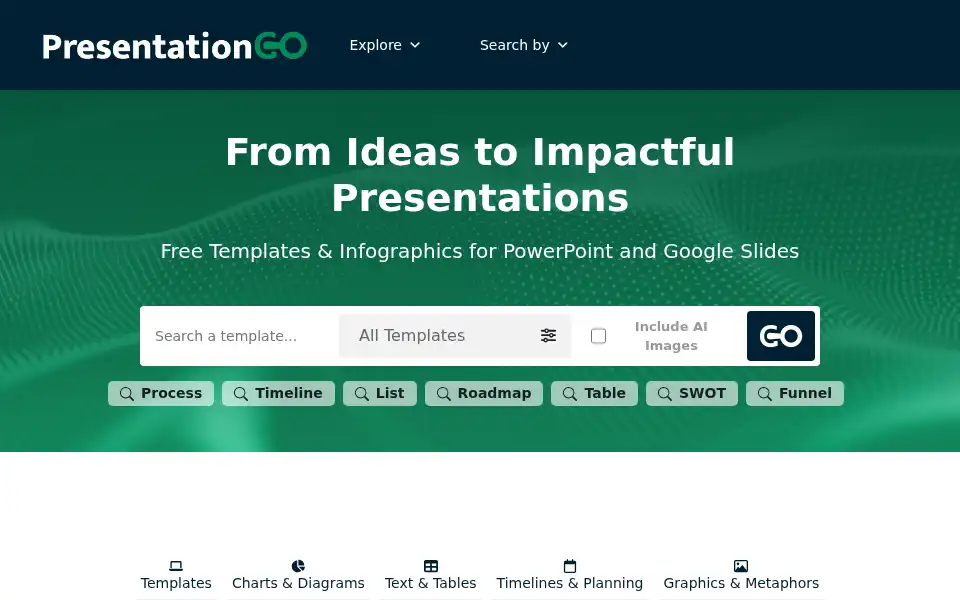The image size is (960, 600).
Task: Click the filter sliders icon
Action: pos(549,336)
